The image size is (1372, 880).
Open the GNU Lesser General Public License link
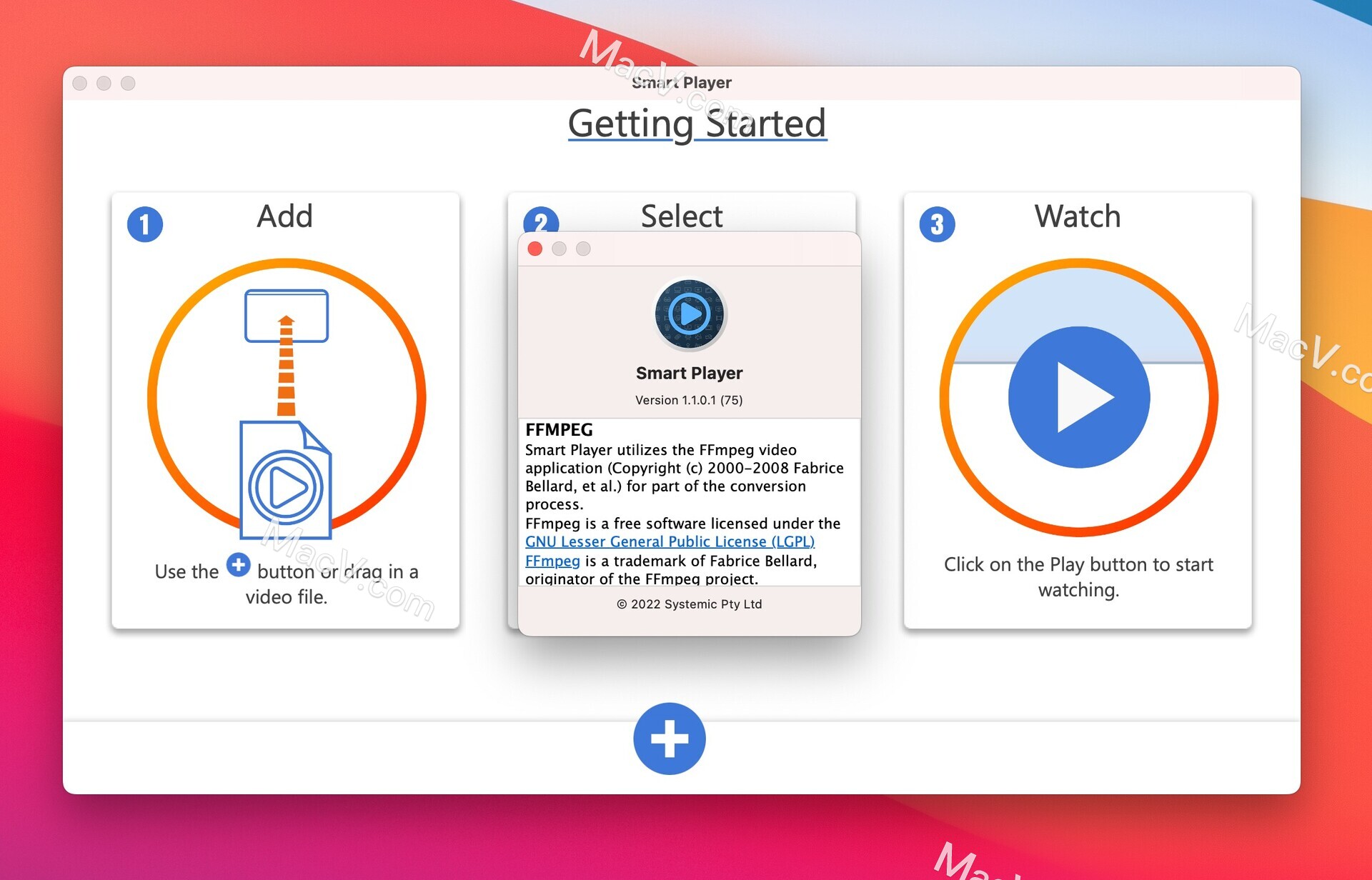673,540
